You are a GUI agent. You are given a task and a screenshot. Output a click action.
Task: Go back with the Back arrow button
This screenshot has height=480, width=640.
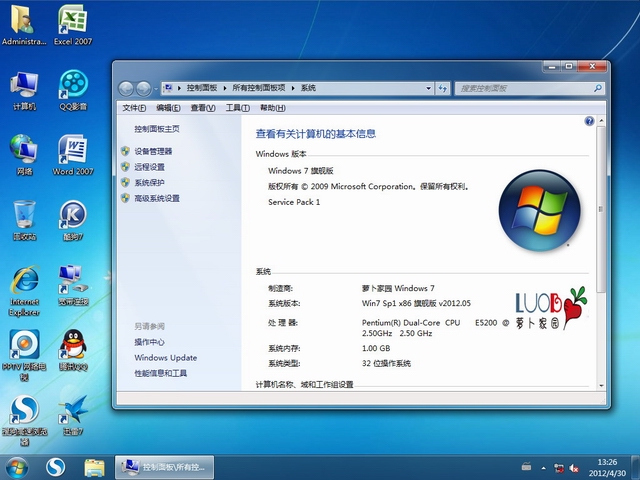(126, 89)
